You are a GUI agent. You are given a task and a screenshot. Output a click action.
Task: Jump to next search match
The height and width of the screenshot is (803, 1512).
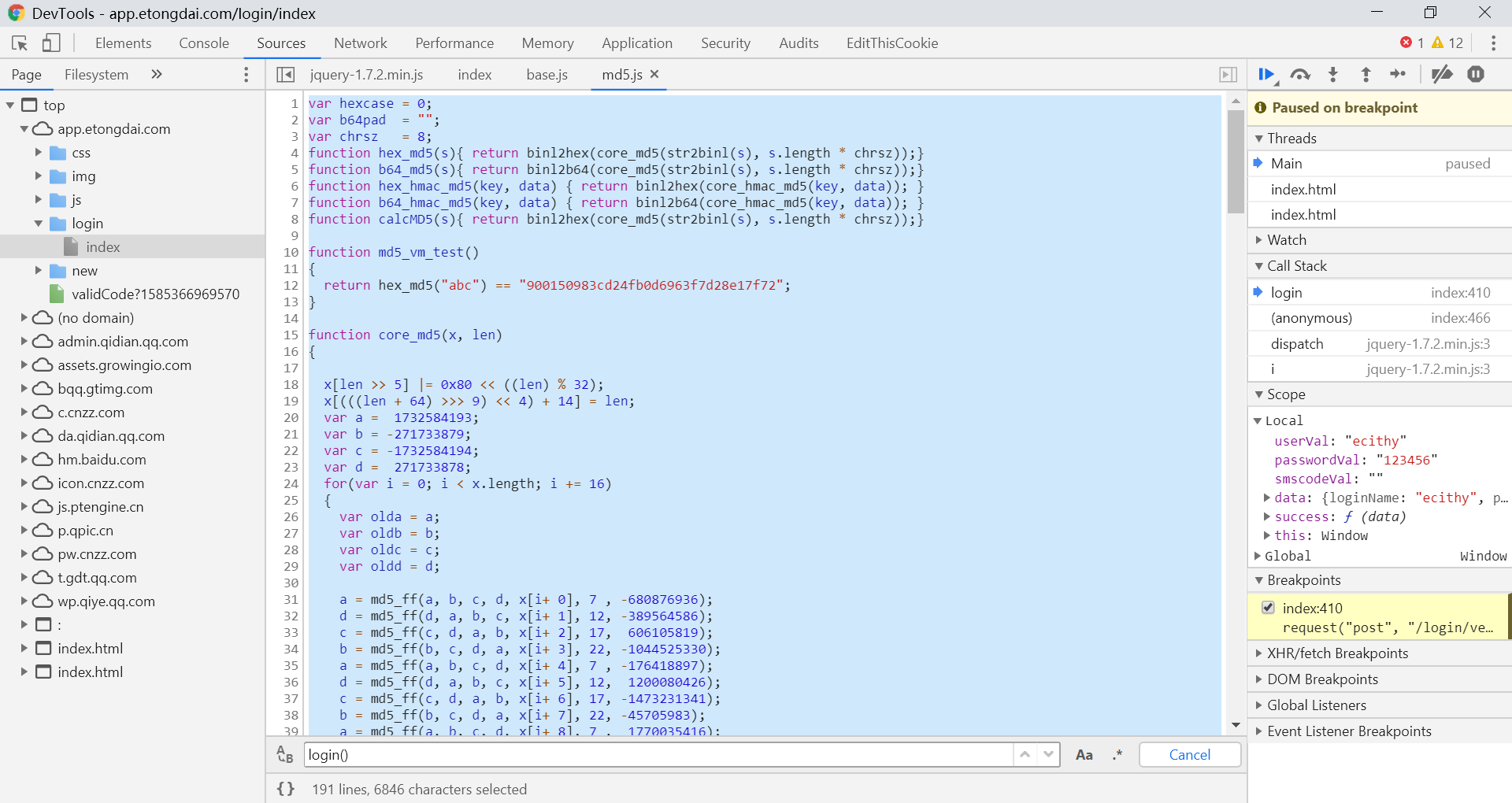[1048, 754]
